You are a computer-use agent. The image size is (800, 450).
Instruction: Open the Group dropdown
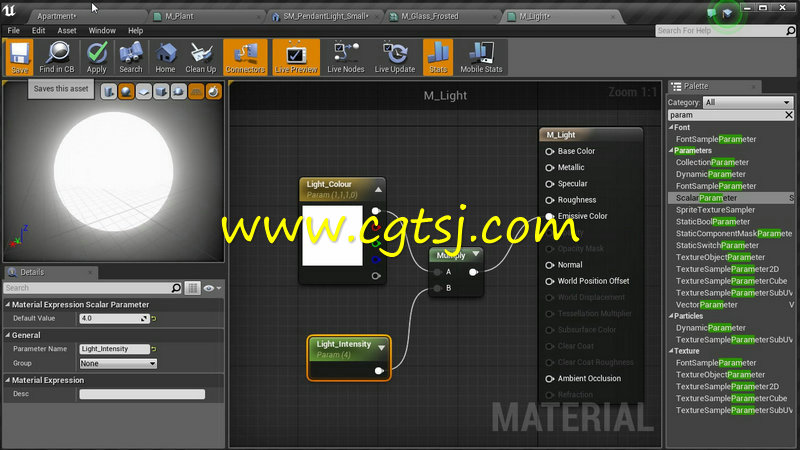[x=118, y=364]
